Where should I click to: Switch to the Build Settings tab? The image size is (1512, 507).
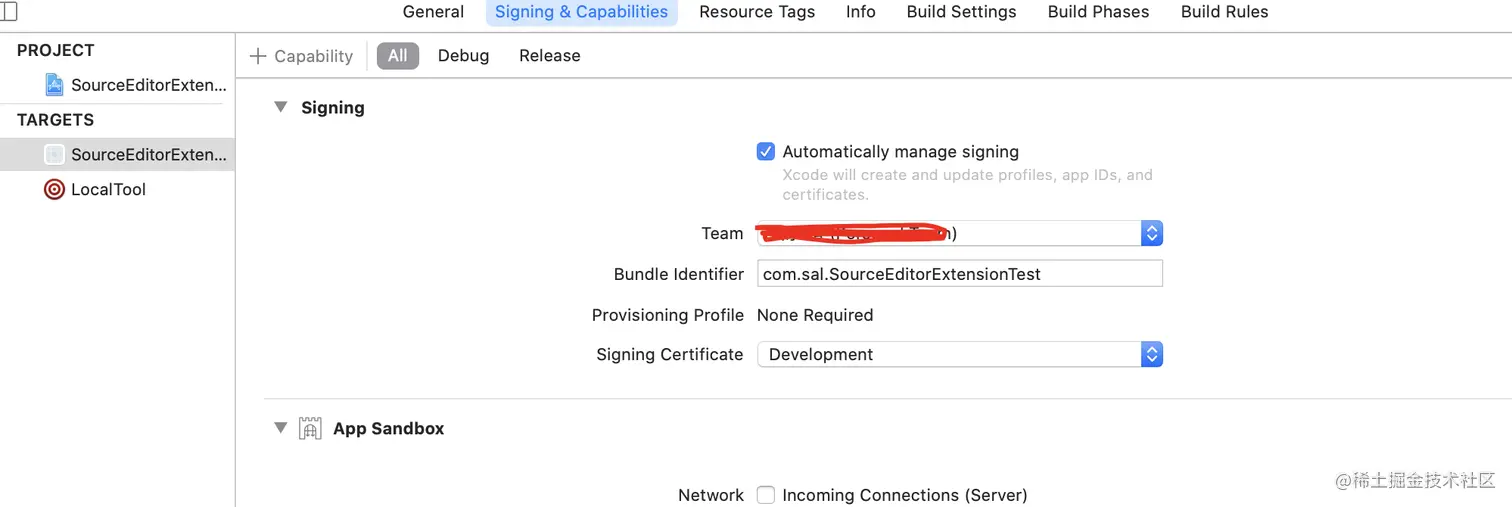point(961,12)
